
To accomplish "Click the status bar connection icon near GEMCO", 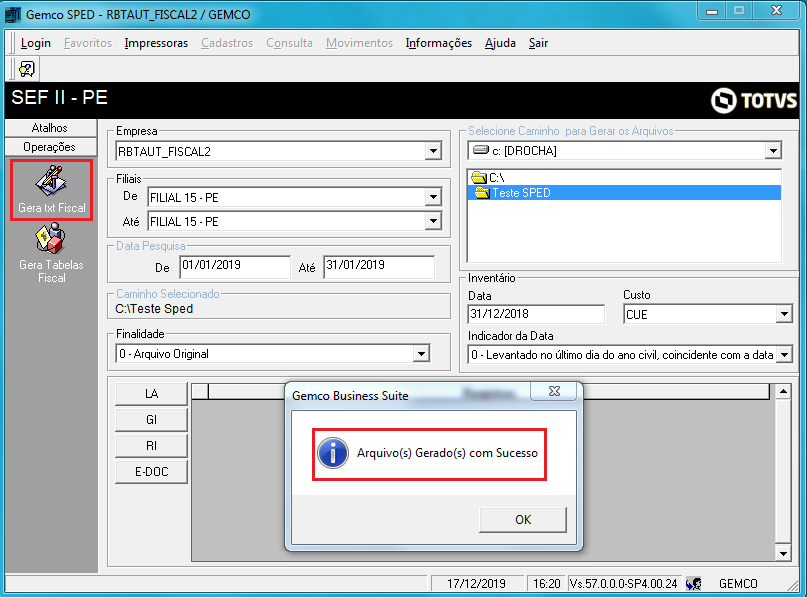I will point(693,584).
